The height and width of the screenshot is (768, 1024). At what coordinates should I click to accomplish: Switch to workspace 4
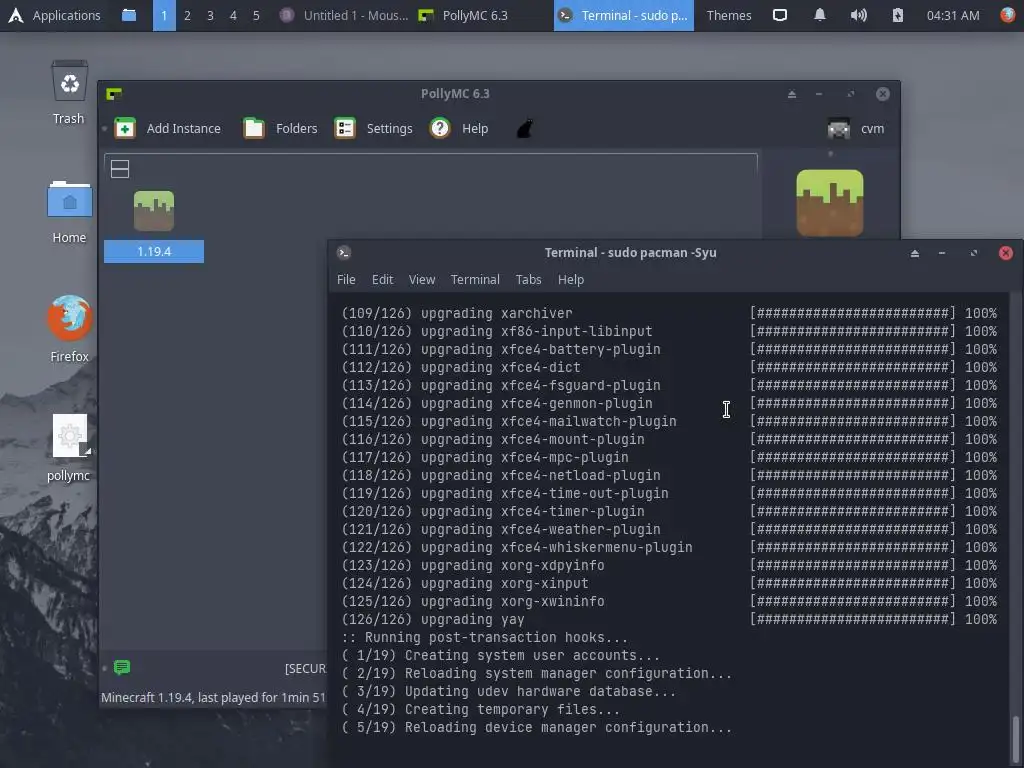point(233,15)
